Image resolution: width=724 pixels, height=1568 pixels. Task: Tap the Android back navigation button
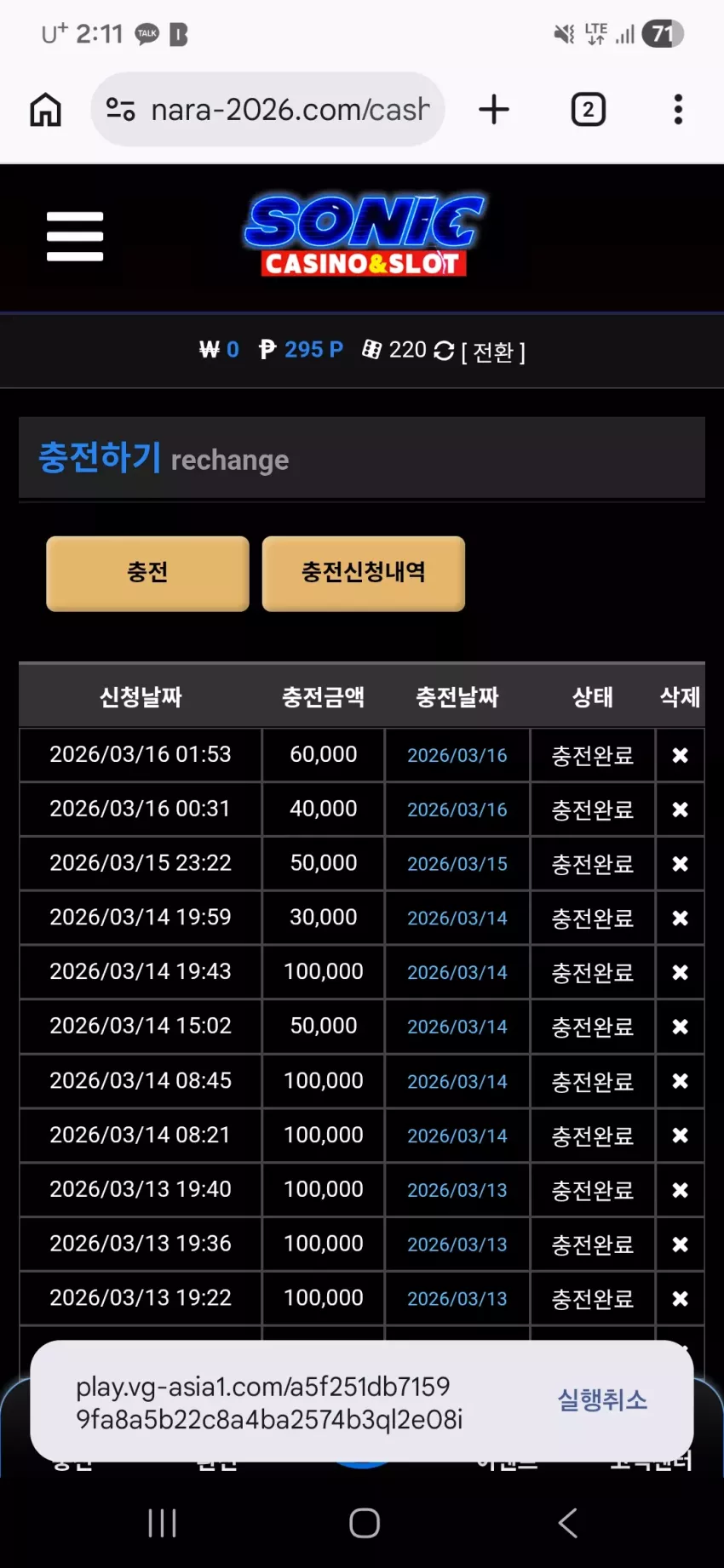[x=568, y=1523]
